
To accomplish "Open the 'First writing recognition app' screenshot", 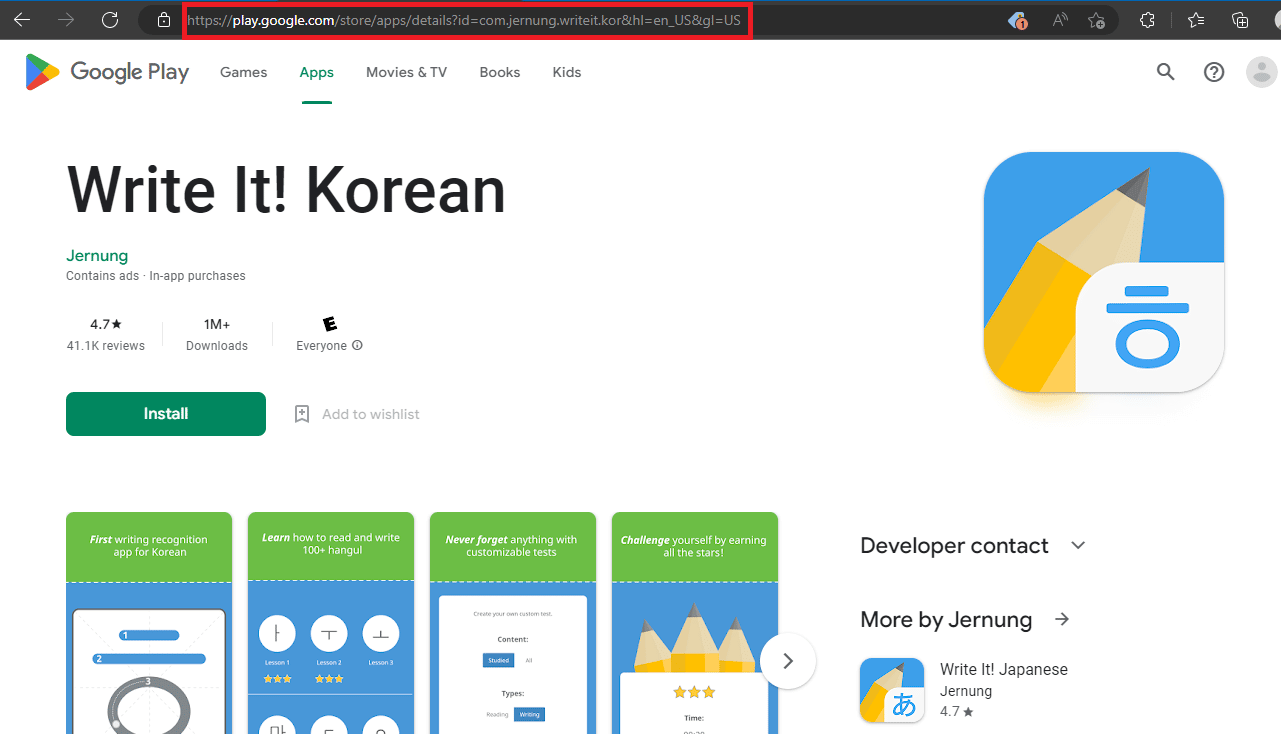I will 149,623.
